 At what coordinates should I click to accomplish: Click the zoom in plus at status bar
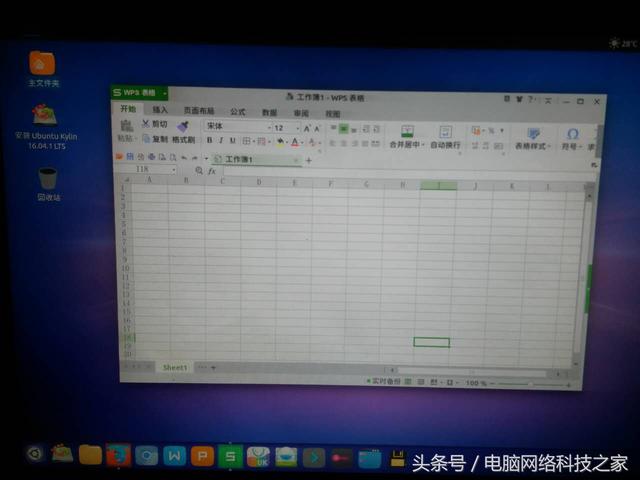pyautogui.click(x=568, y=385)
